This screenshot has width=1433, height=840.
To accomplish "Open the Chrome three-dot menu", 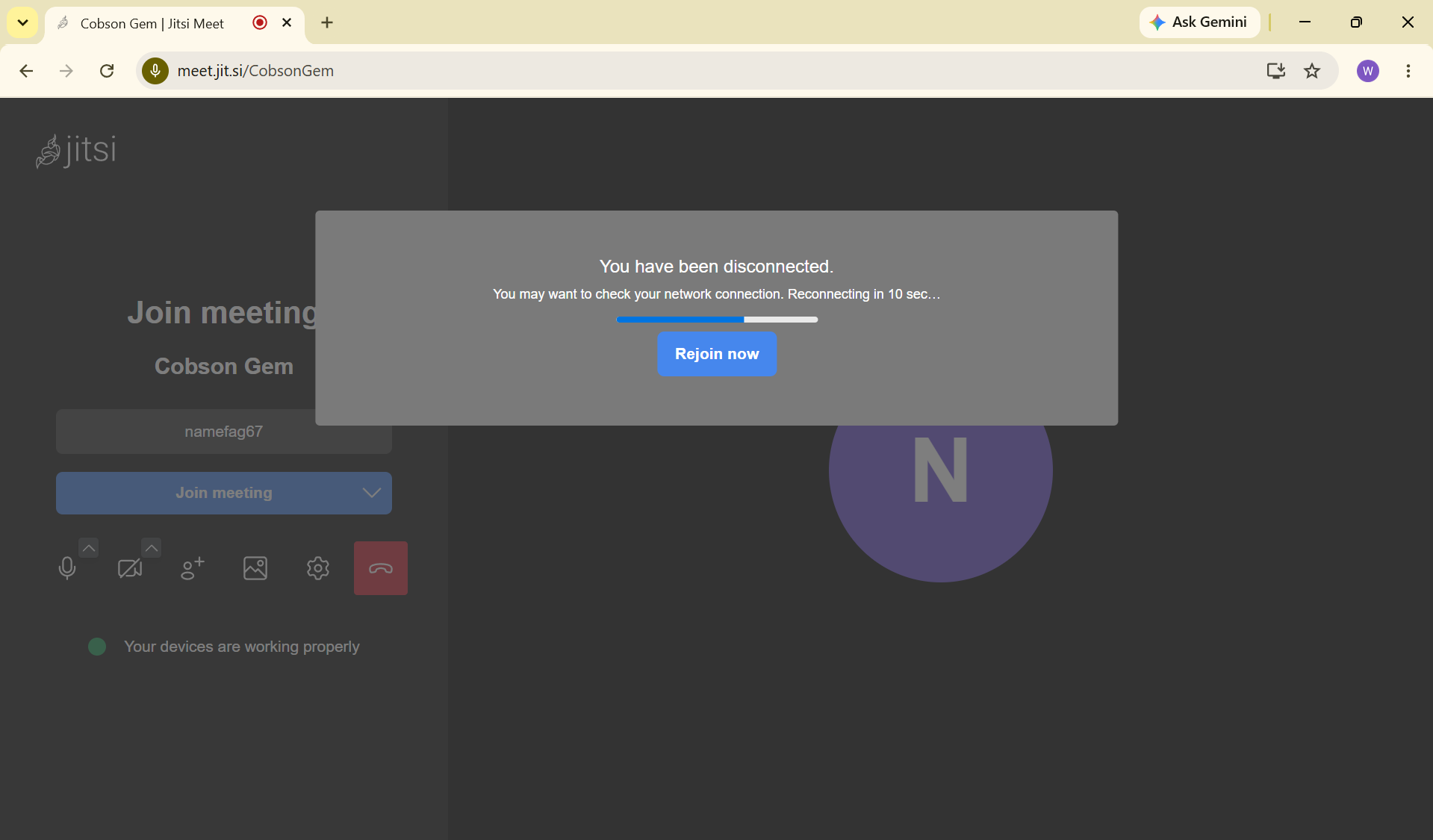I will pos(1408,71).
